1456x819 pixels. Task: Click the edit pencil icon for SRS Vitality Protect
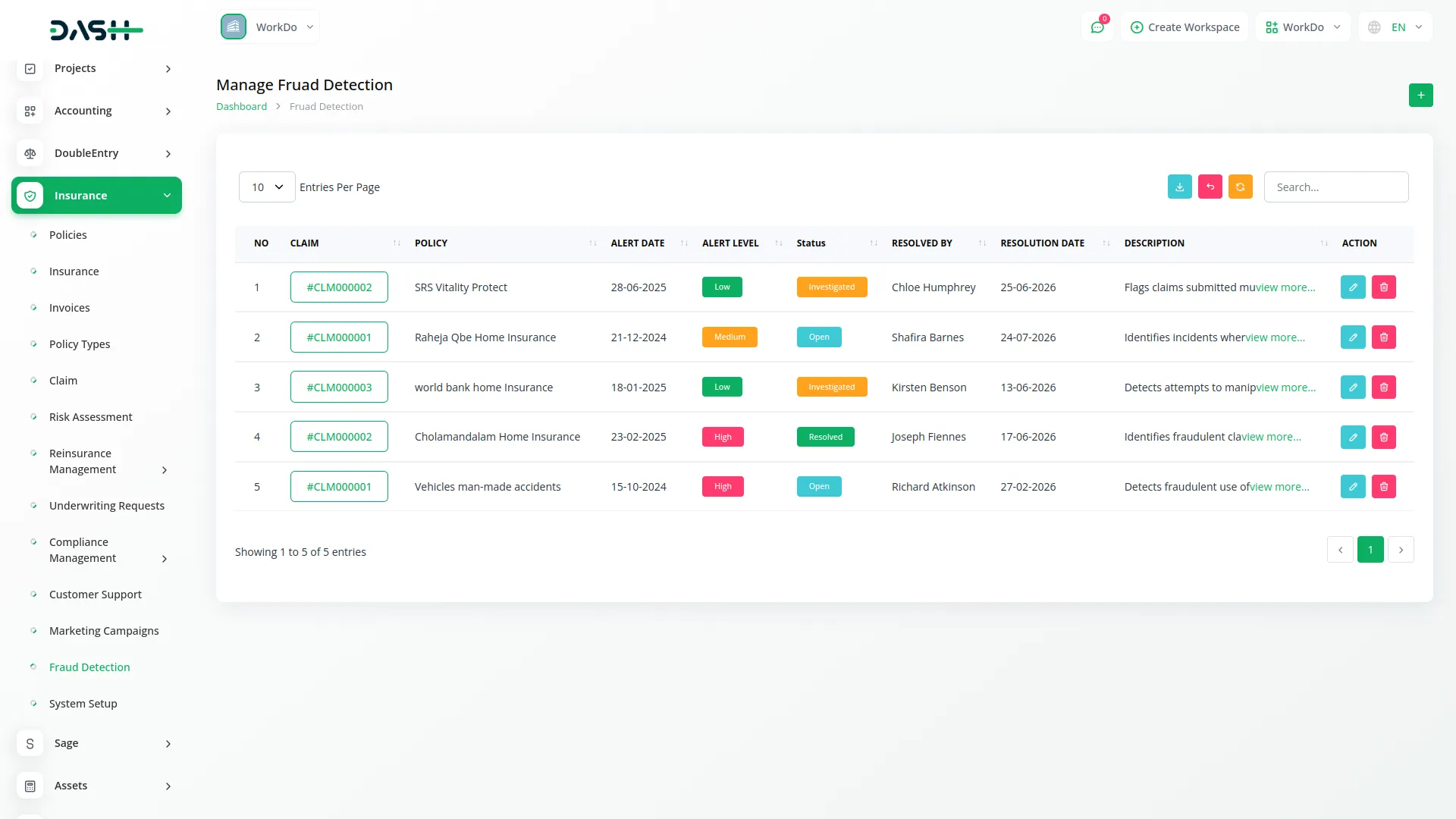[x=1353, y=287]
